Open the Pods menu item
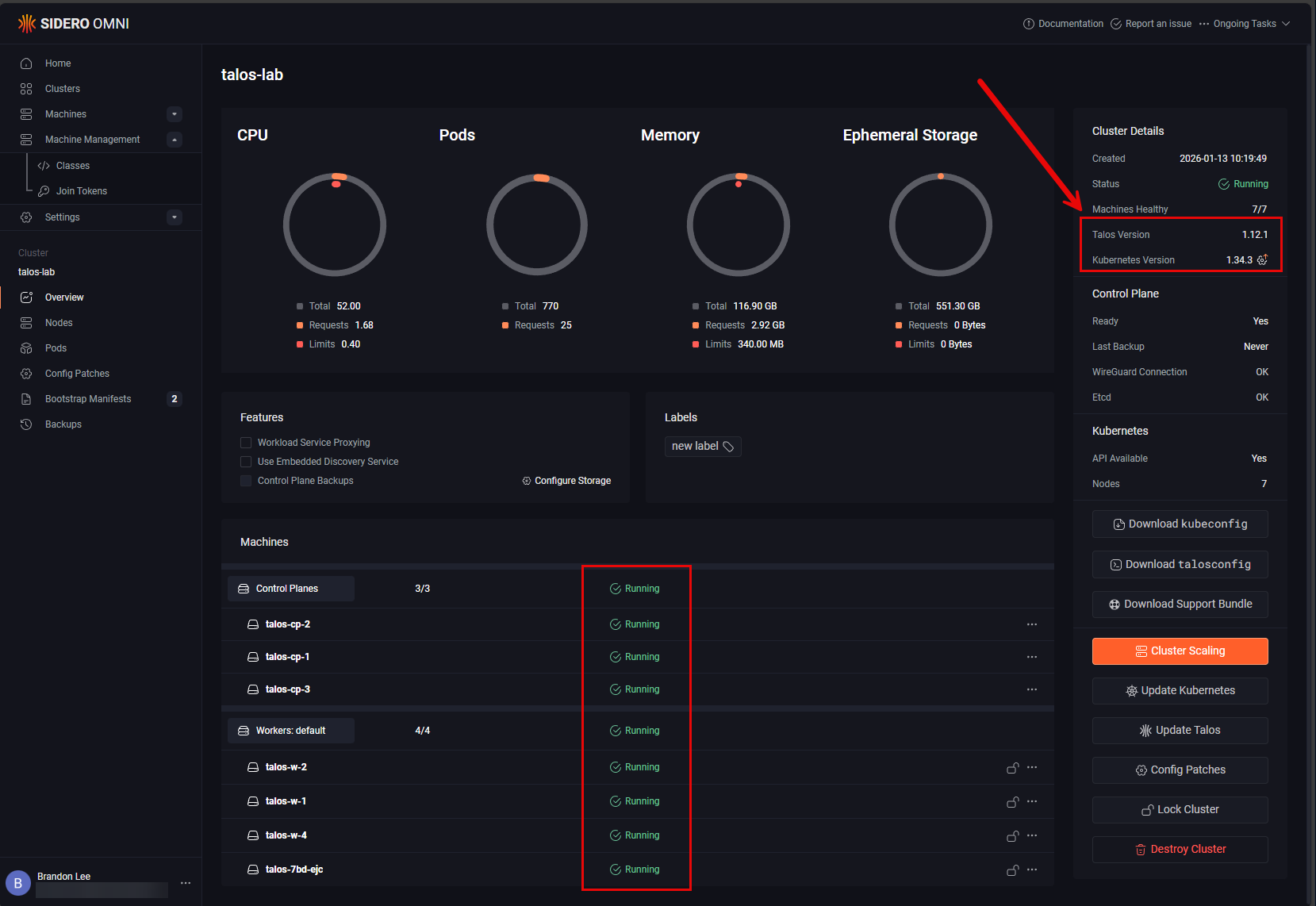Viewport: 1316px width, 906px height. pyautogui.click(x=101, y=348)
